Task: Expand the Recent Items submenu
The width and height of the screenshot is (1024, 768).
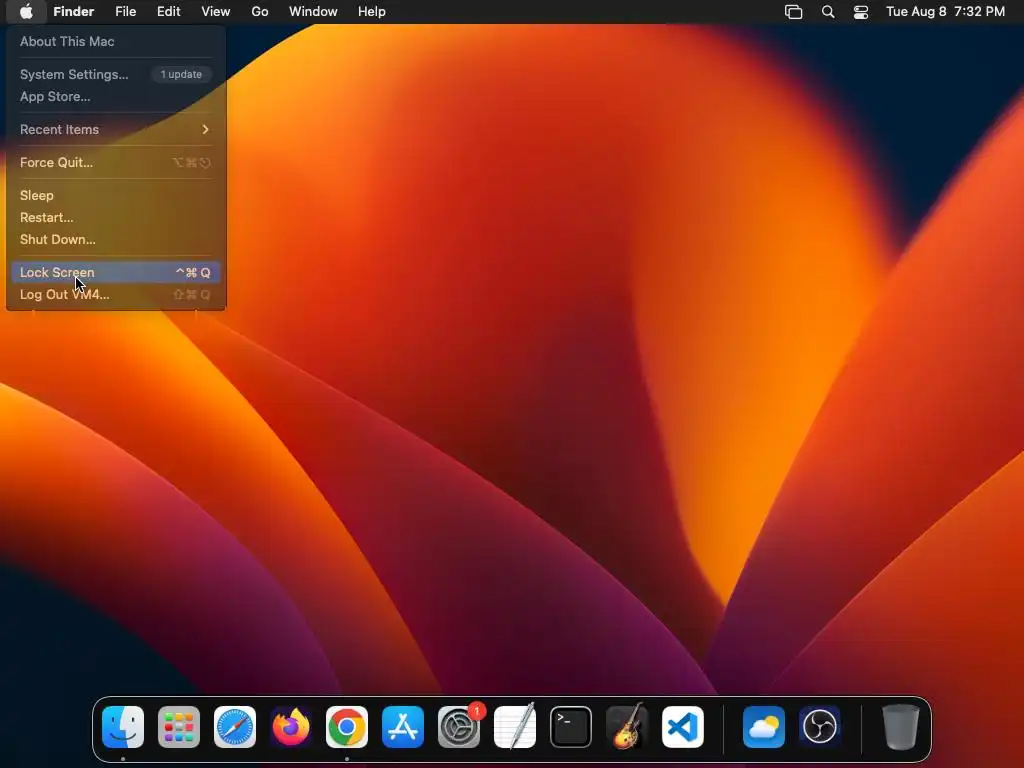Action: point(116,129)
